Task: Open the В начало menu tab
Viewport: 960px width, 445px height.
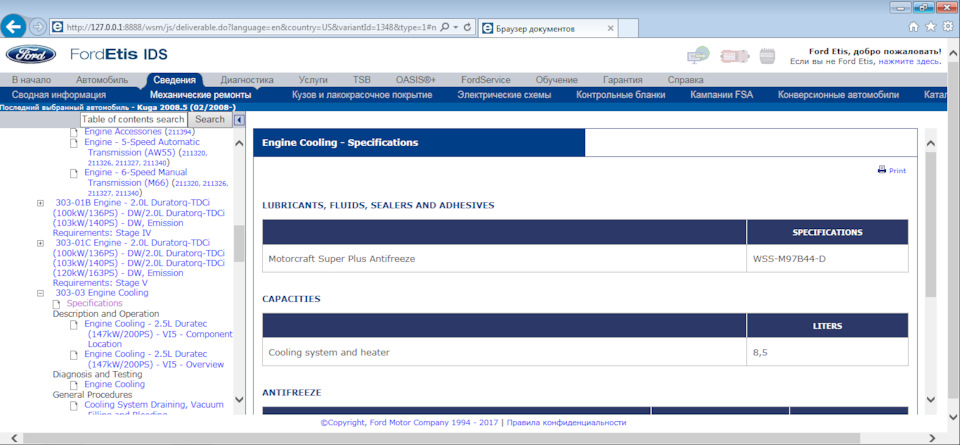Action: coord(31,80)
